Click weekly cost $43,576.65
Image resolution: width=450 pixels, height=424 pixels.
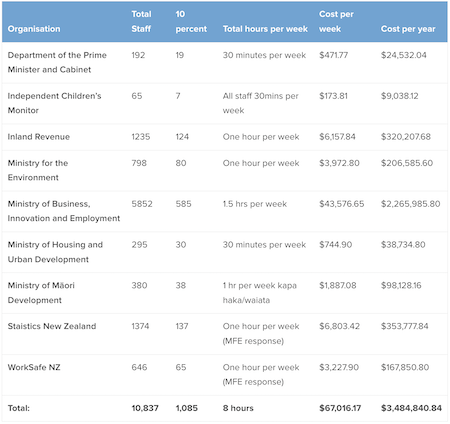pos(342,204)
